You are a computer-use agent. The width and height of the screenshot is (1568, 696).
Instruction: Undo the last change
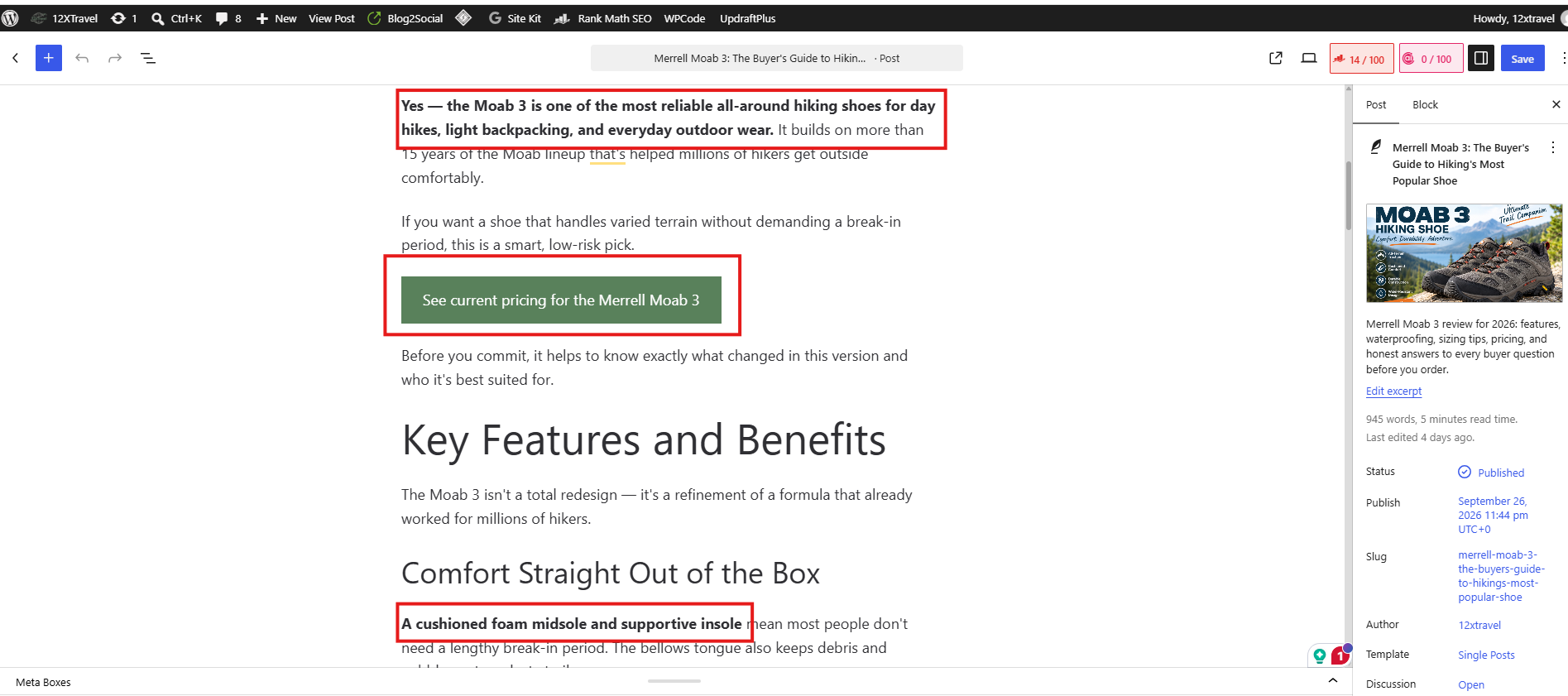pyautogui.click(x=82, y=58)
